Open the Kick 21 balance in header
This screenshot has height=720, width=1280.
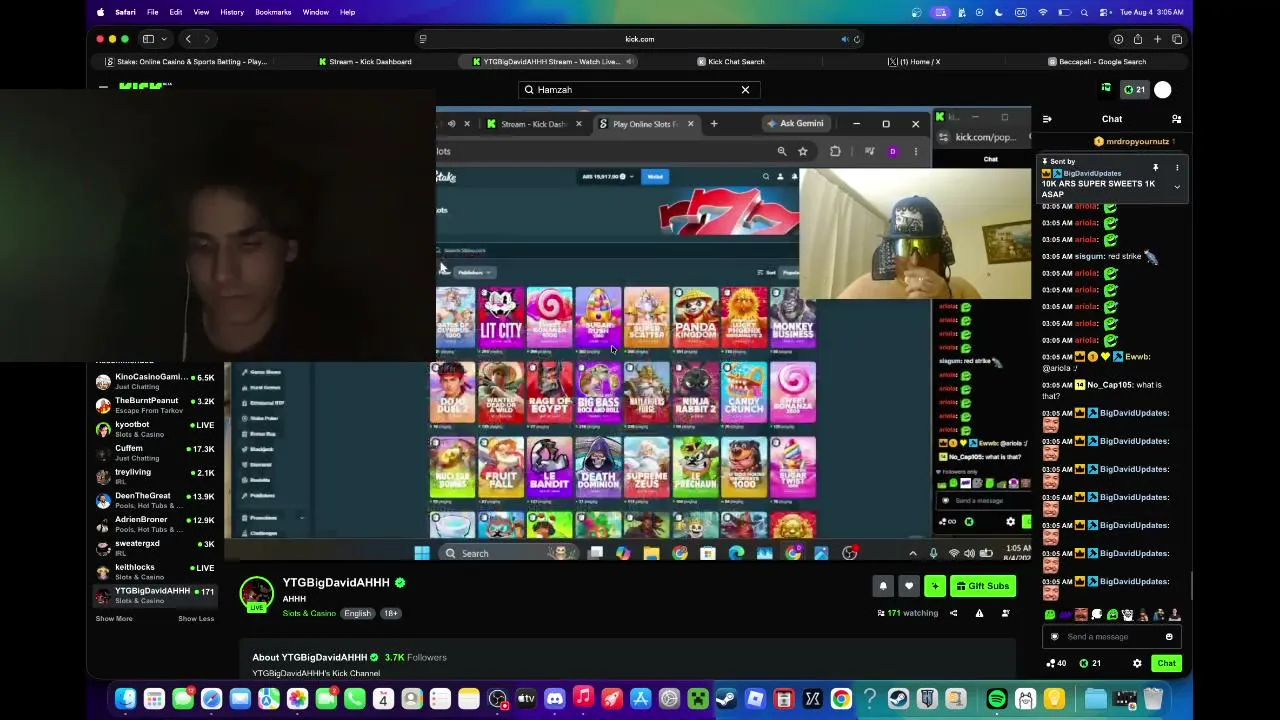[1134, 90]
